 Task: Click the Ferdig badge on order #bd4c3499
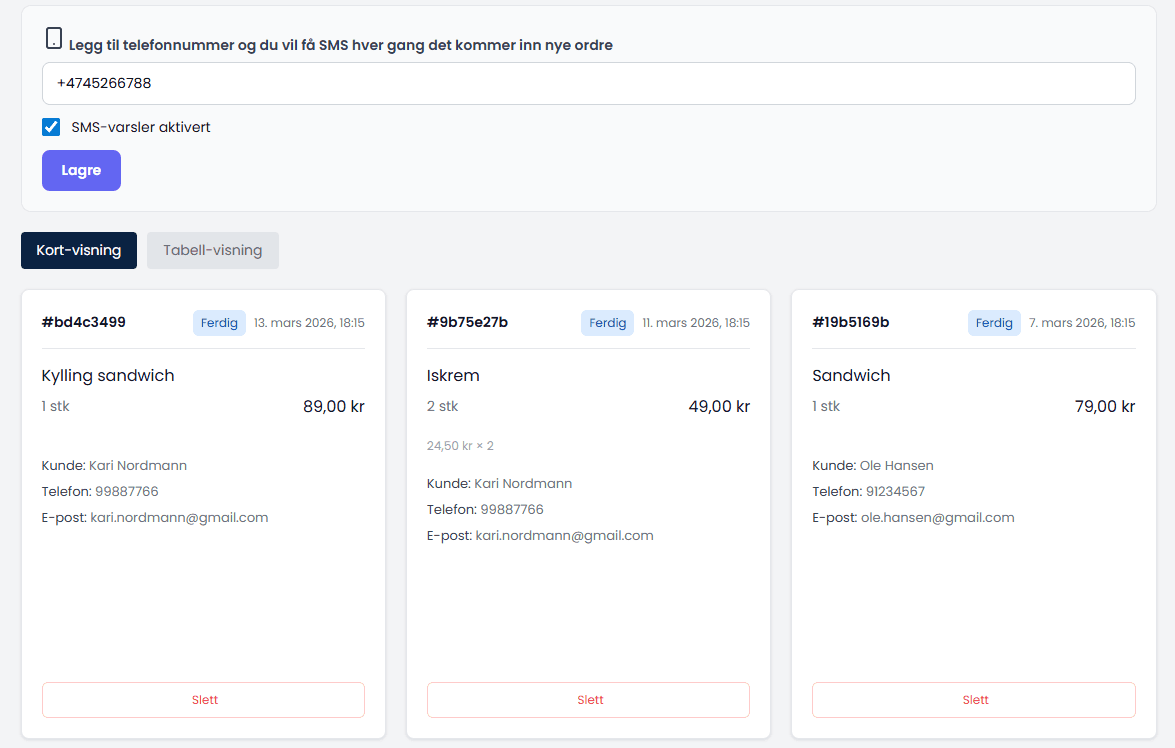[x=219, y=322]
